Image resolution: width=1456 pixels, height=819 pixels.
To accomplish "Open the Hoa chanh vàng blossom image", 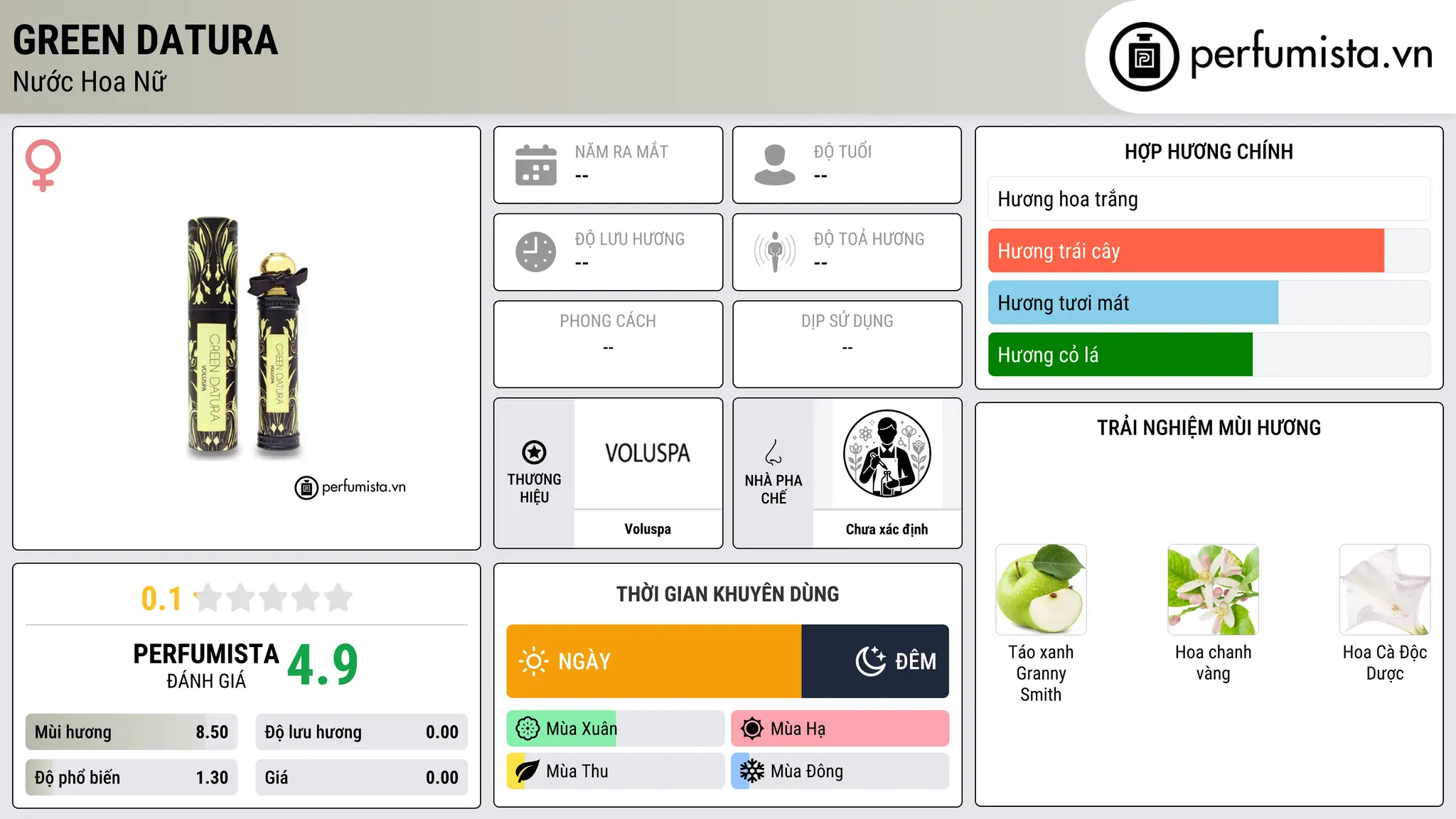I will (x=1213, y=589).
